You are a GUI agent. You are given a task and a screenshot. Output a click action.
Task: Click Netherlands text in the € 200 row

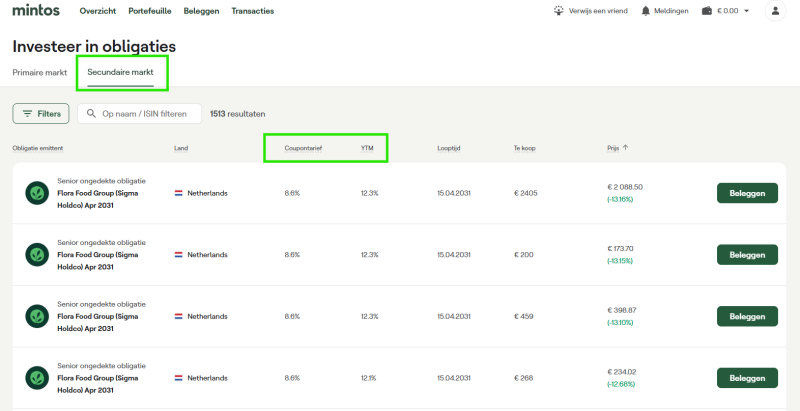207,254
